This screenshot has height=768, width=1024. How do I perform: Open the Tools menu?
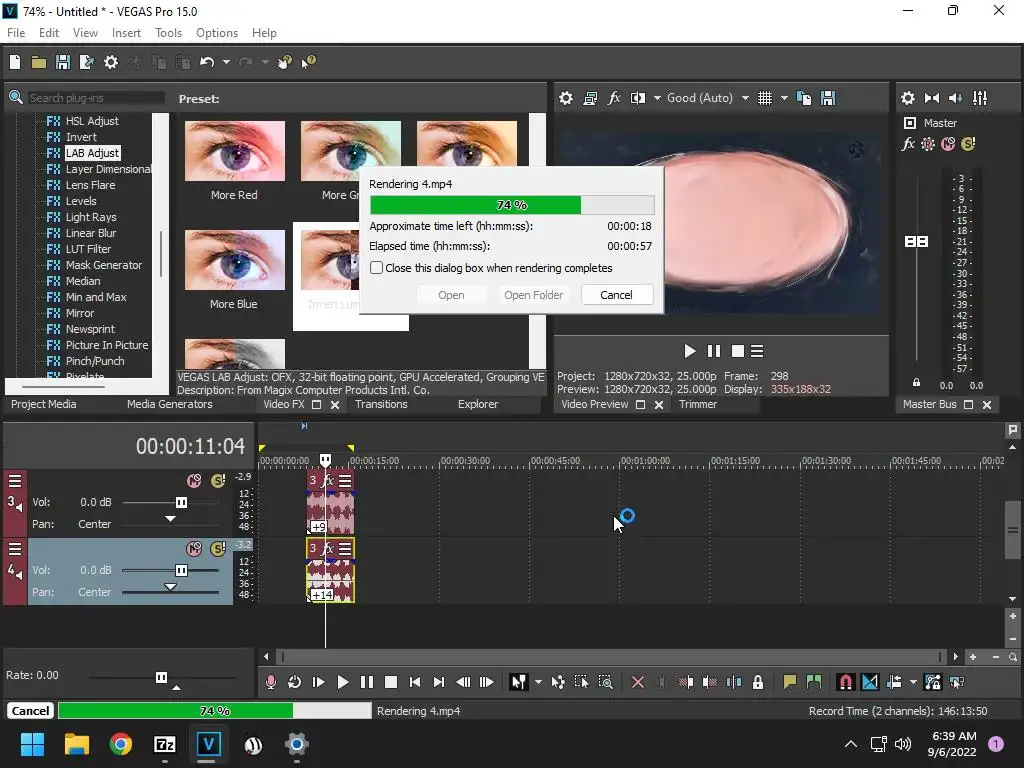(168, 33)
